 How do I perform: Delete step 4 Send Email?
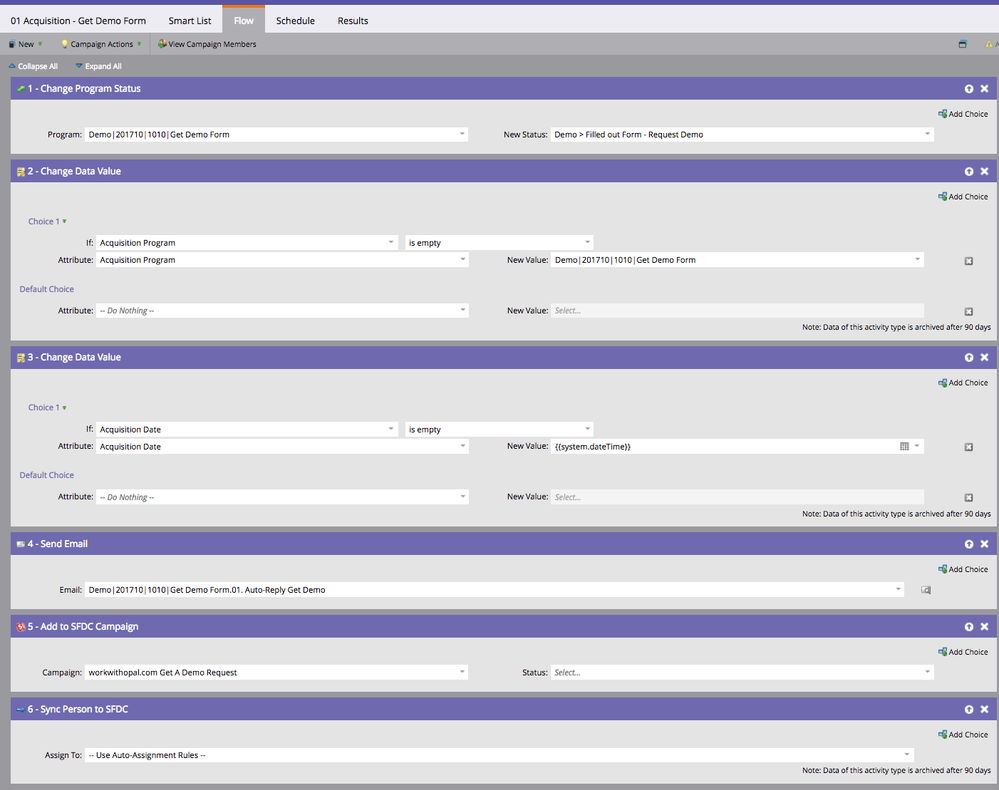point(984,544)
